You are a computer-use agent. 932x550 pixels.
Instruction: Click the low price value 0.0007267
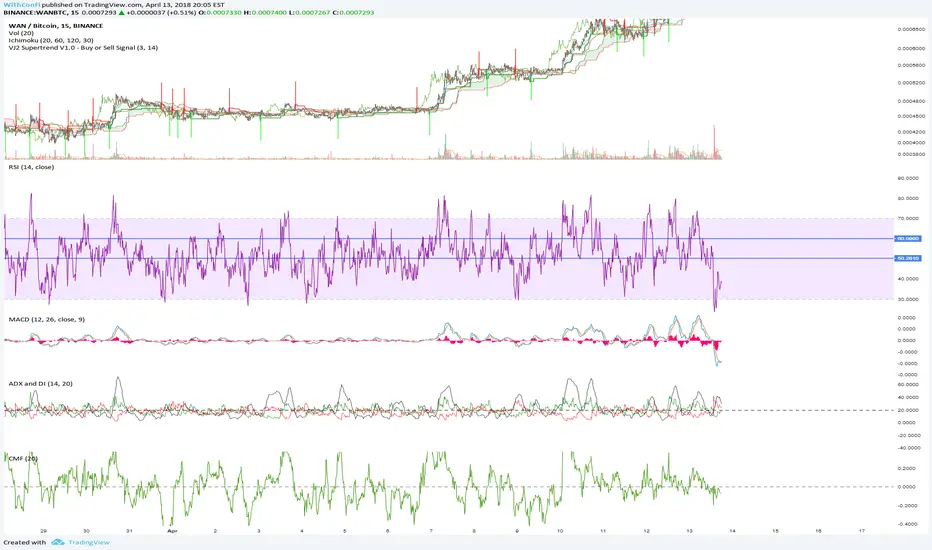(314, 12)
